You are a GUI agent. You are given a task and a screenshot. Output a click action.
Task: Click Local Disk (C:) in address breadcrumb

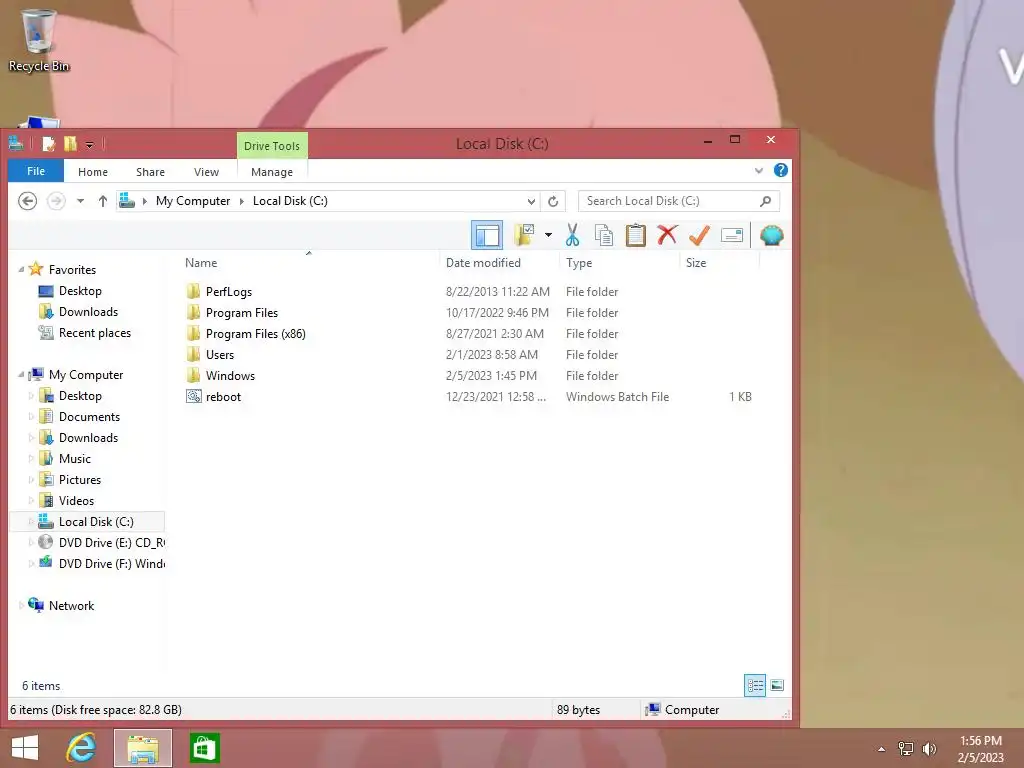(x=290, y=201)
